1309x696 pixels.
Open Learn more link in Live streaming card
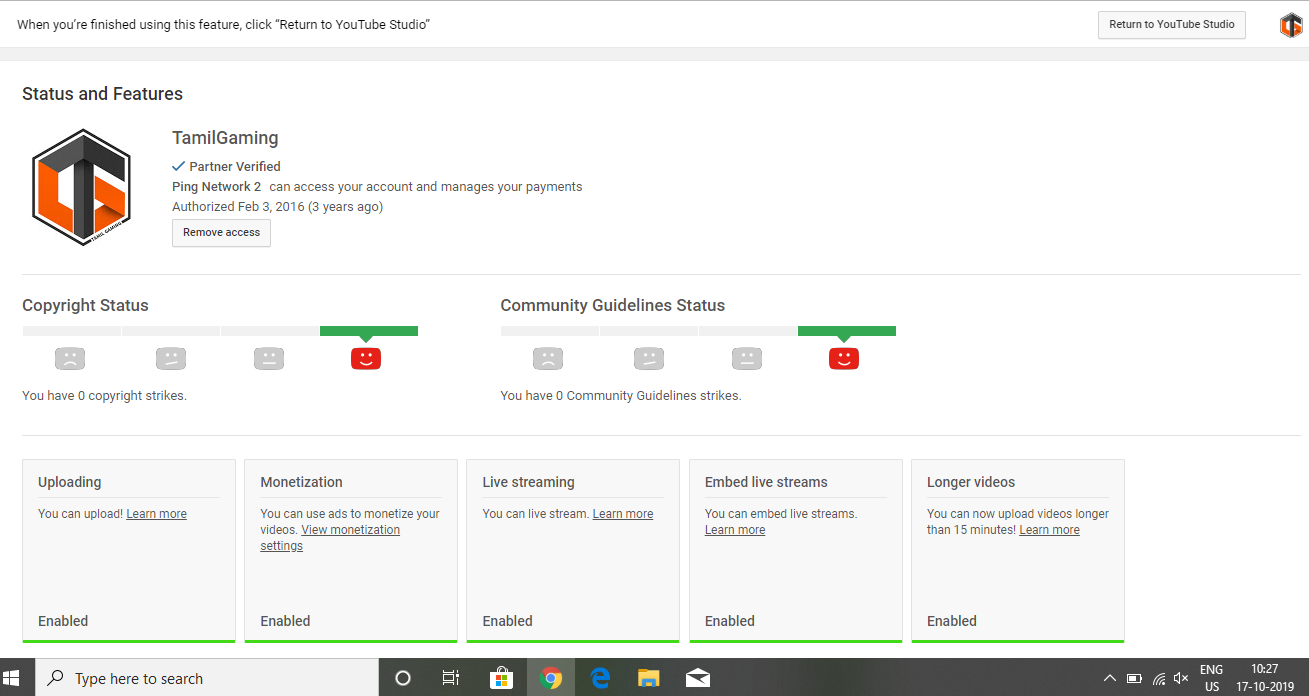(x=623, y=514)
